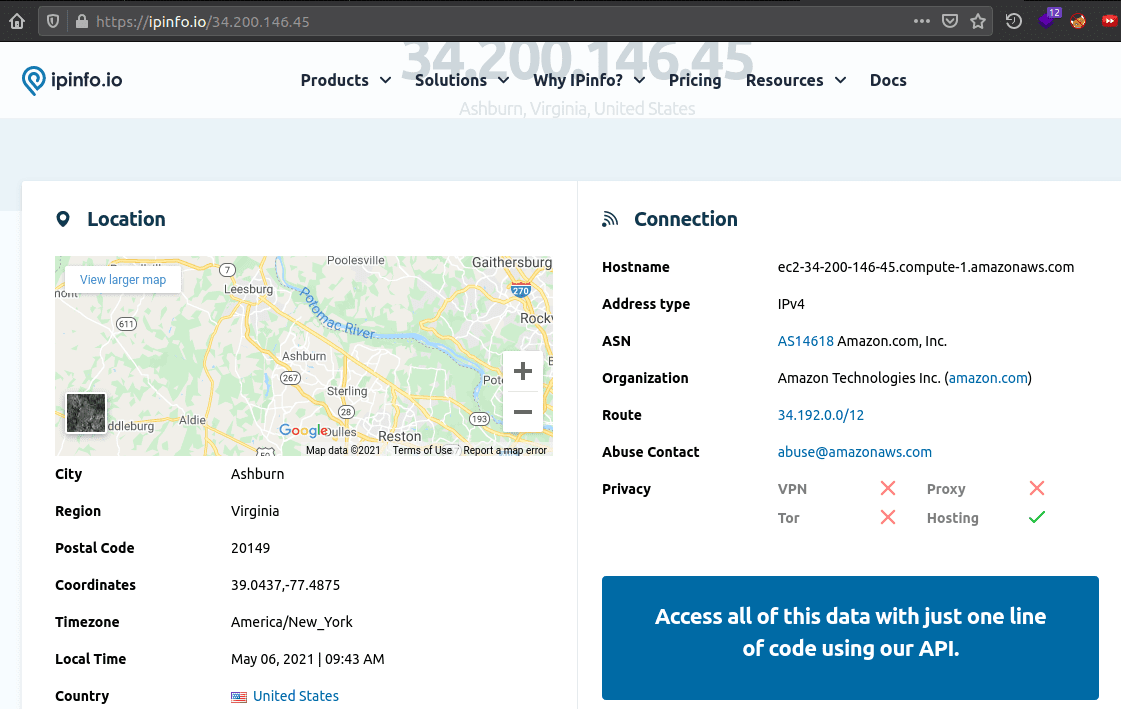Click the Connection signal icon
The width and height of the screenshot is (1121, 709).
click(610, 219)
